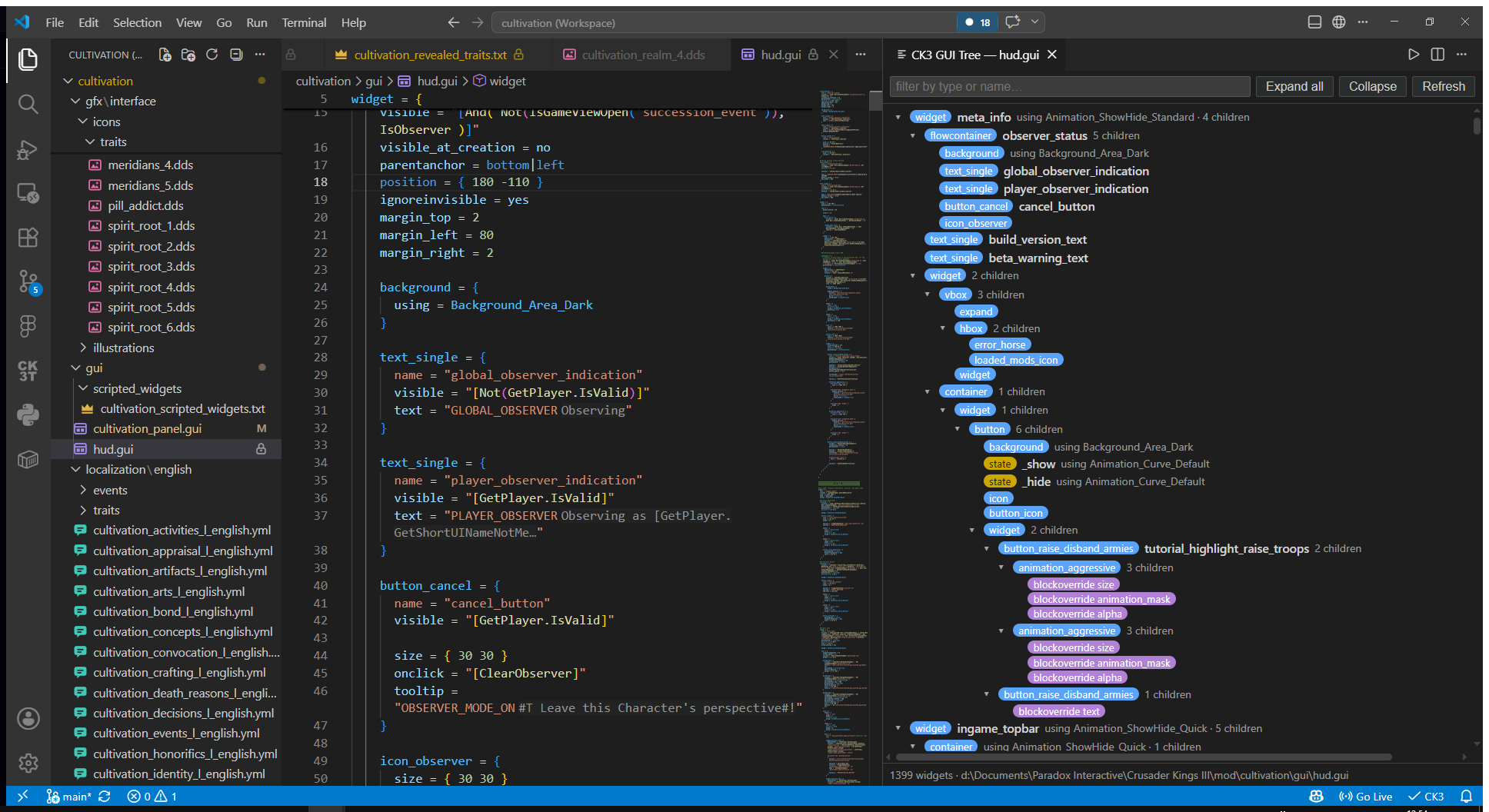The image size is (1489, 812).
Task: Close the hud.gui editor tab
Action: coord(833,55)
